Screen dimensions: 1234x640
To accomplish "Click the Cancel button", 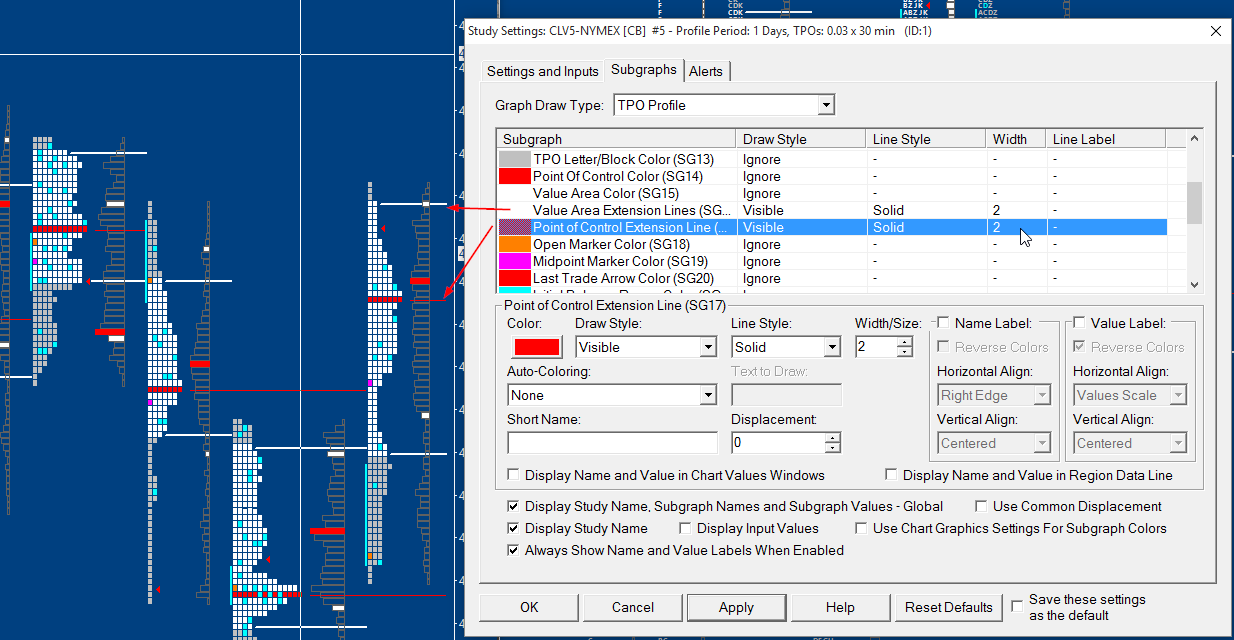I will 633,607.
